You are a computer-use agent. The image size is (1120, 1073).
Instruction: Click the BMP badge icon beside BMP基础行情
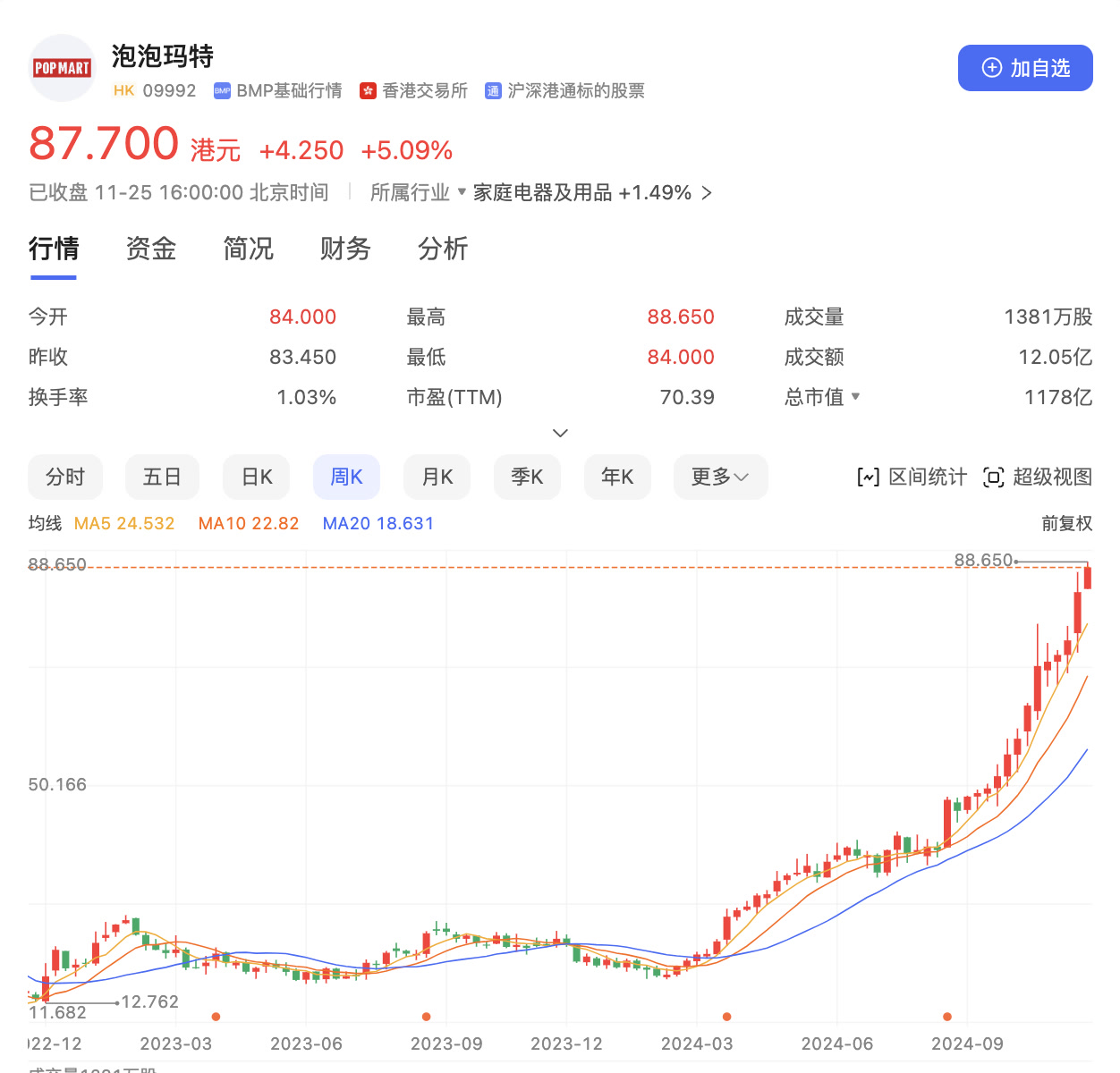coord(222,91)
